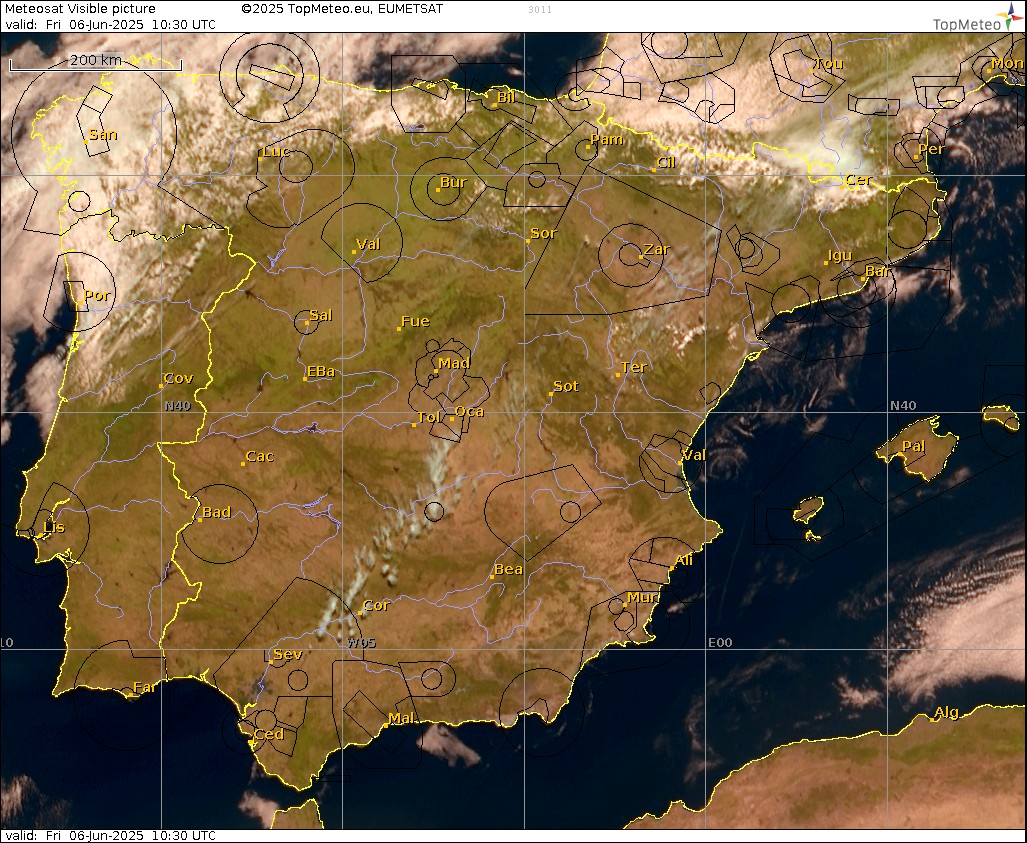Screen dimensions: 1027x843
Task: Click the 'Bar' city label
Action: point(878,271)
